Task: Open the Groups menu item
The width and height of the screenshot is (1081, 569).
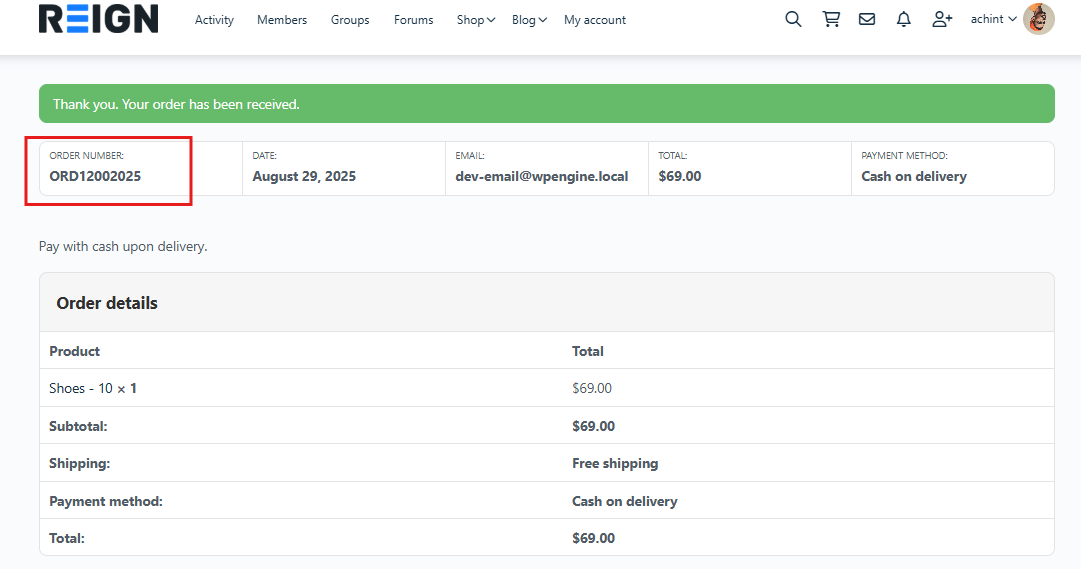Action: tap(350, 20)
